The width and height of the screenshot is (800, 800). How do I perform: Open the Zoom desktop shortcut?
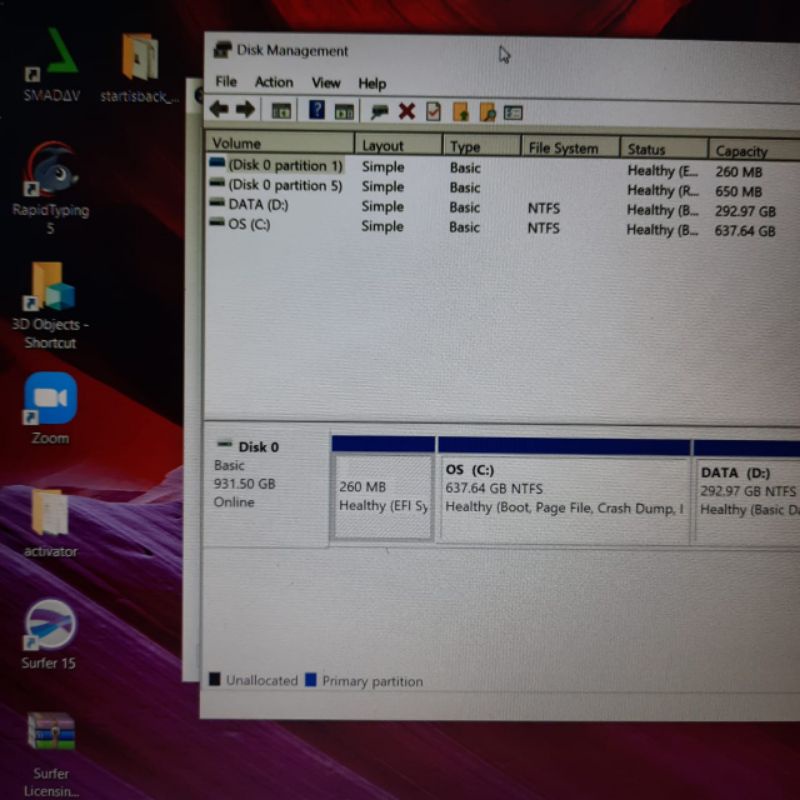click(x=50, y=400)
